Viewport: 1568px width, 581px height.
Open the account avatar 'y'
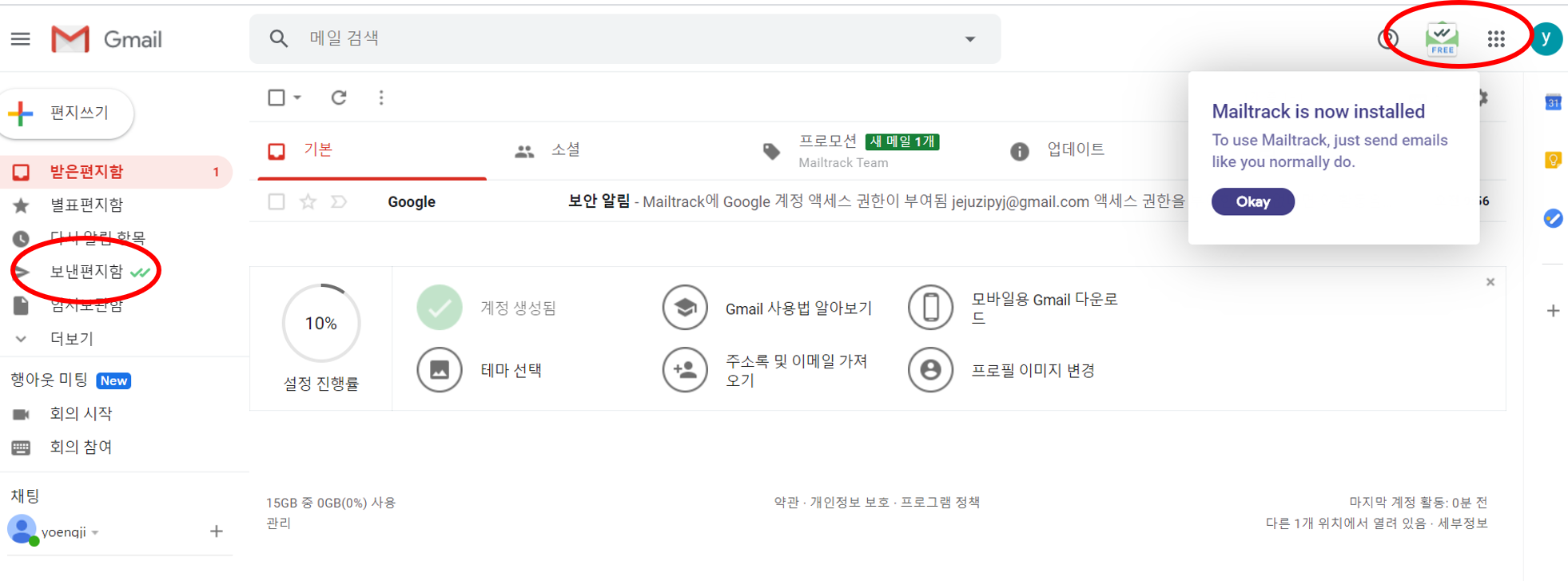pos(1546,38)
